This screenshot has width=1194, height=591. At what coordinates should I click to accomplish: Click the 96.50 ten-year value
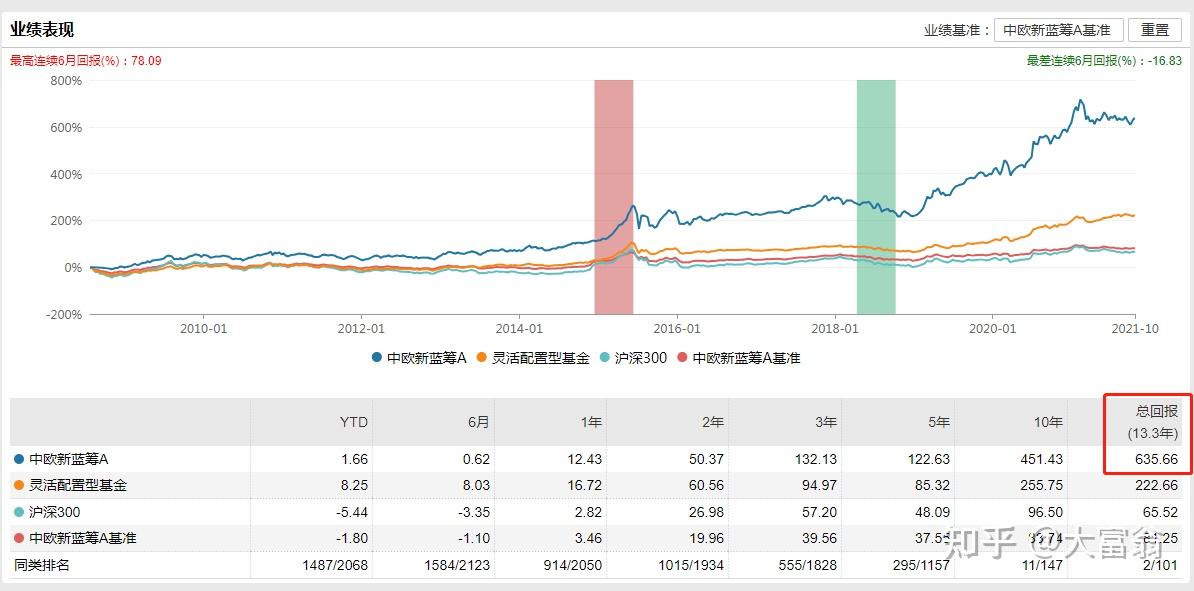pos(1045,512)
